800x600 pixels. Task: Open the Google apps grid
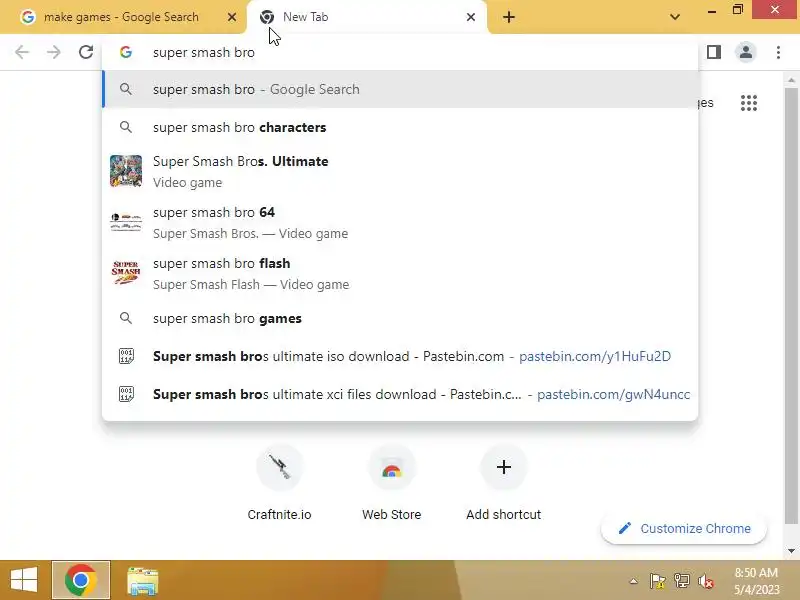click(748, 103)
